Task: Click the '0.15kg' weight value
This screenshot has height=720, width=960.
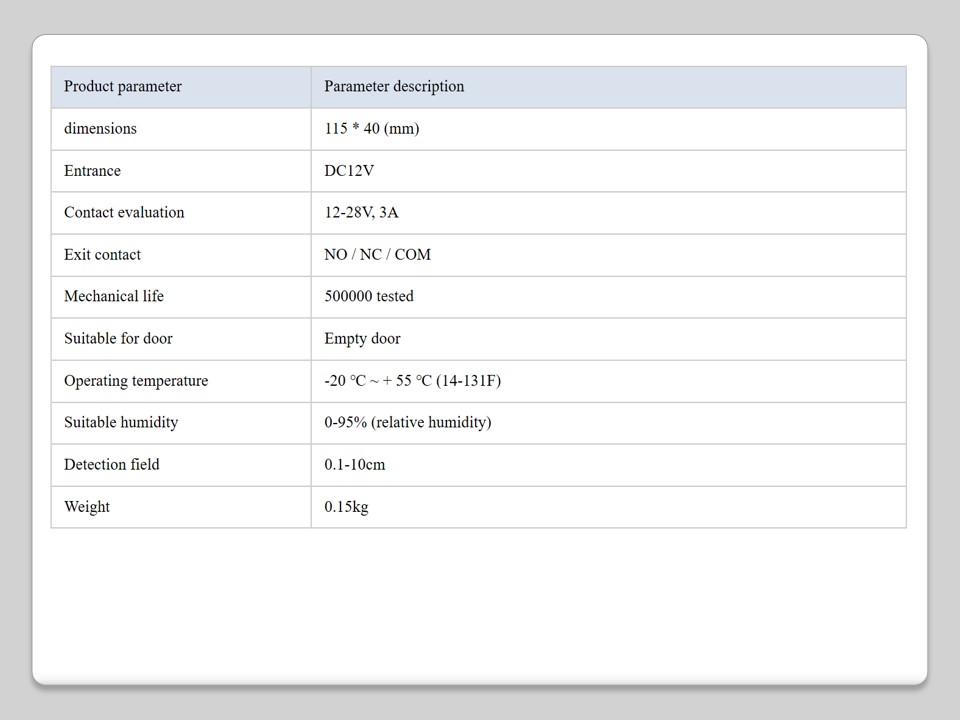Action: (346, 507)
